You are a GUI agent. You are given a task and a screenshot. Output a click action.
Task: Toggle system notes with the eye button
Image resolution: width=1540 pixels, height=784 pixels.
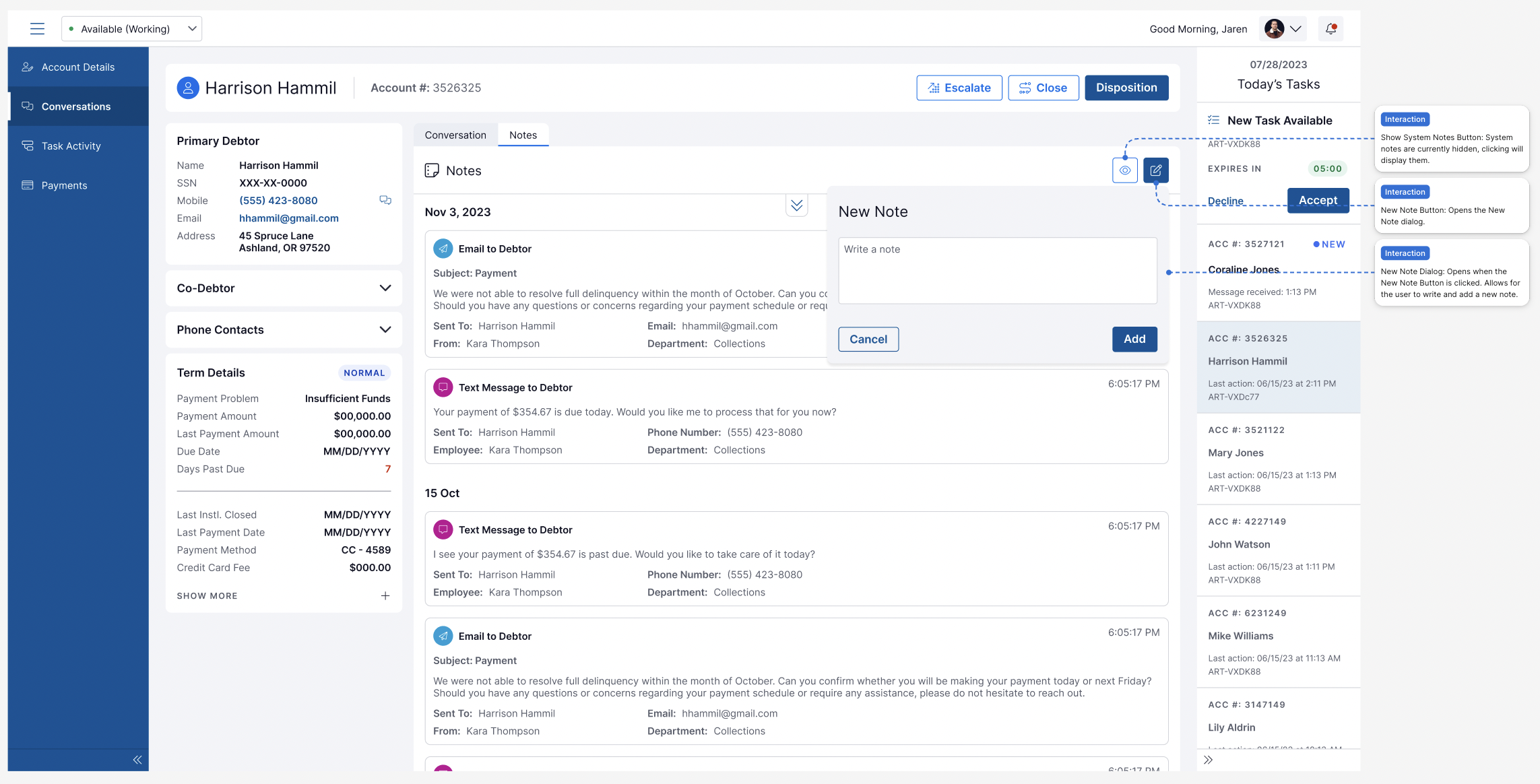tap(1125, 170)
